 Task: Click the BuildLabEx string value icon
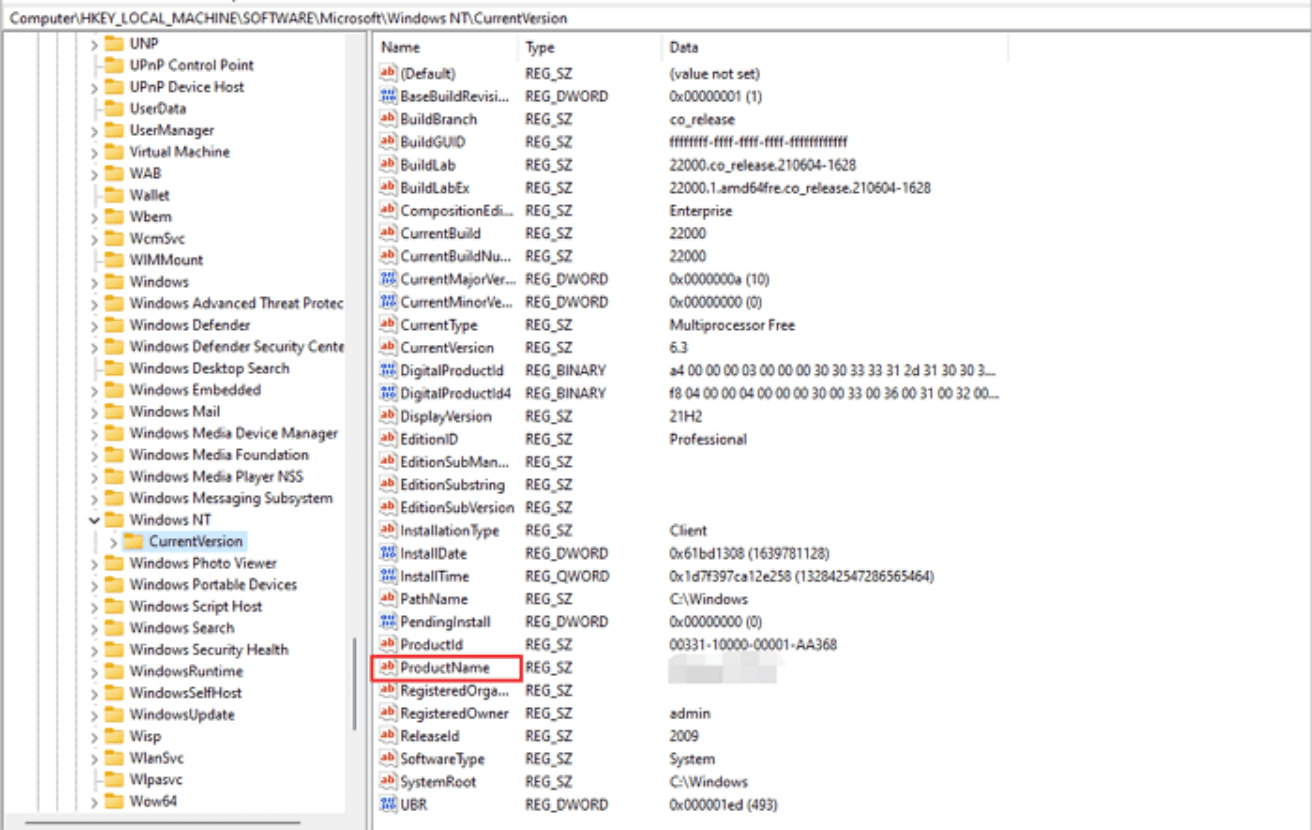pyautogui.click(x=388, y=188)
